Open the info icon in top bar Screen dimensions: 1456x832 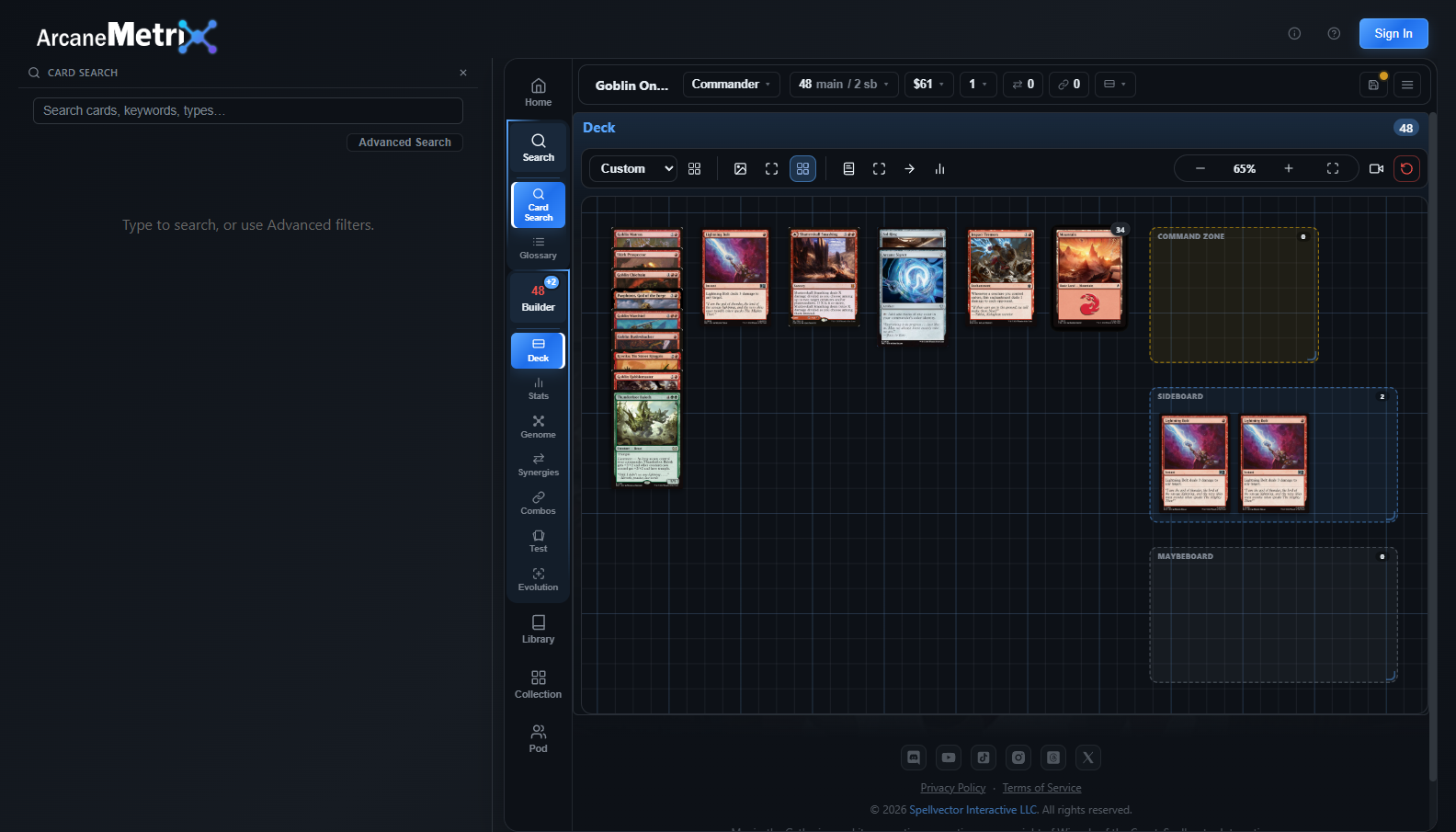point(1294,33)
